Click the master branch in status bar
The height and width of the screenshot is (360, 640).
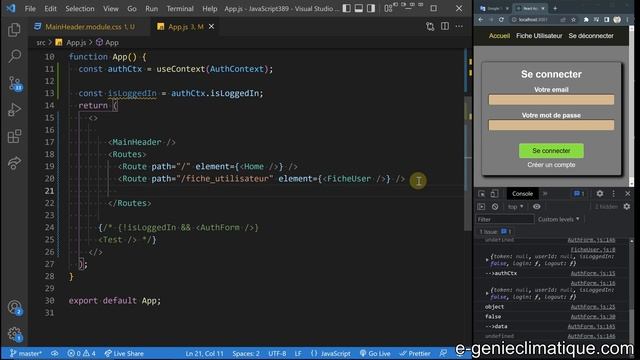point(25,353)
